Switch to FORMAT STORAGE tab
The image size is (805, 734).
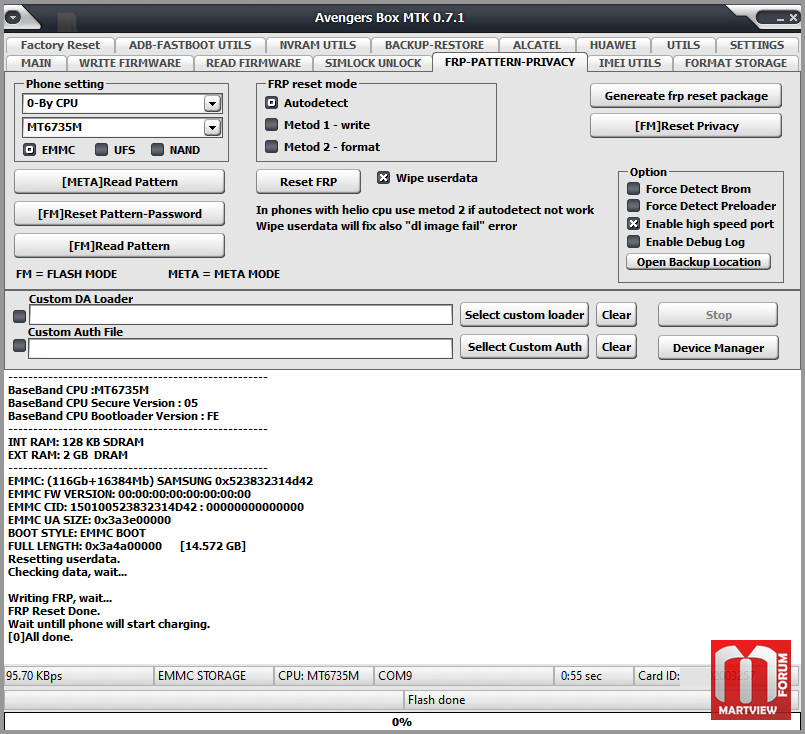coord(736,63)
